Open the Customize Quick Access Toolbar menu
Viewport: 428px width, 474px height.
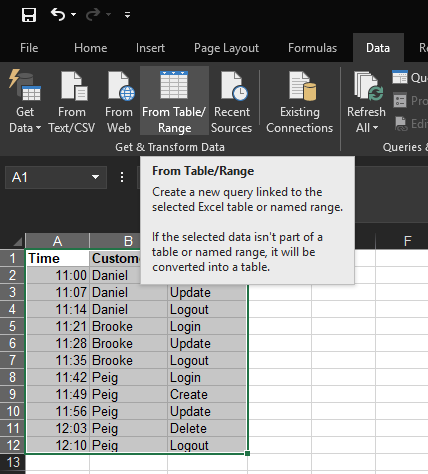[x=127, y=15]
